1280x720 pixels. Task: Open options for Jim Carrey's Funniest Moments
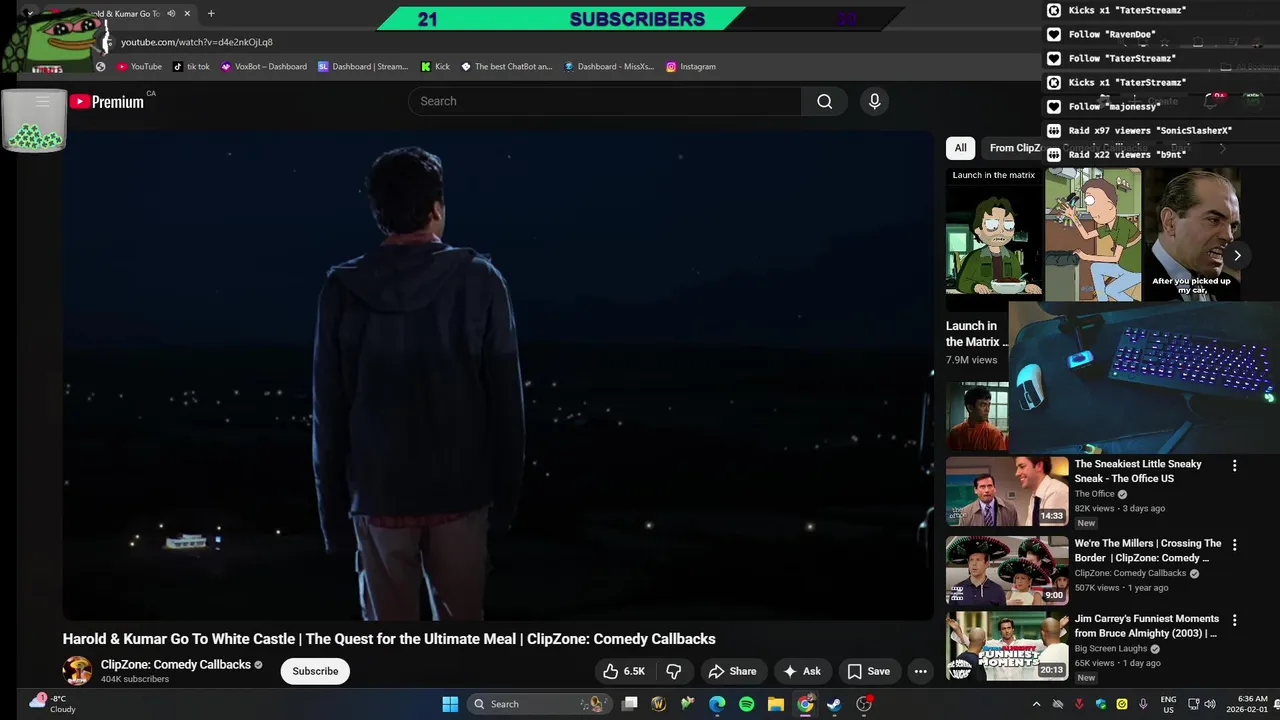click(1234, 620)
